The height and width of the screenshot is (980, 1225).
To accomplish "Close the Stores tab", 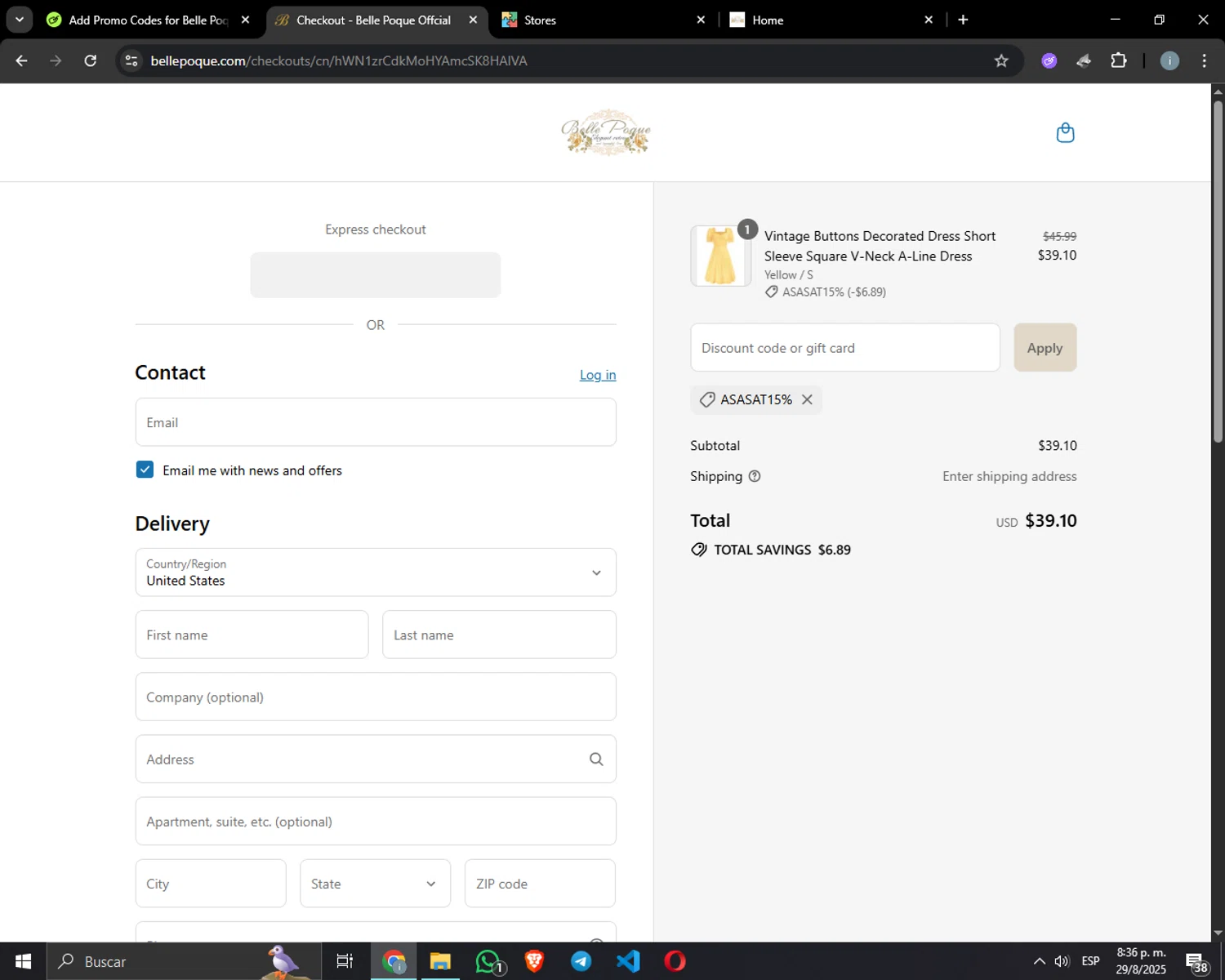I will pyautogui.click(x=701, y=20).
